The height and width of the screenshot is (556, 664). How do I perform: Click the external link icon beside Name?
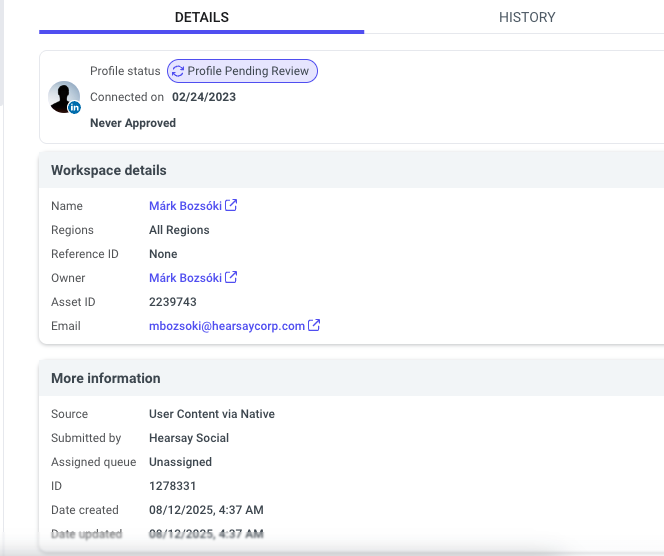tap(231, 205)
